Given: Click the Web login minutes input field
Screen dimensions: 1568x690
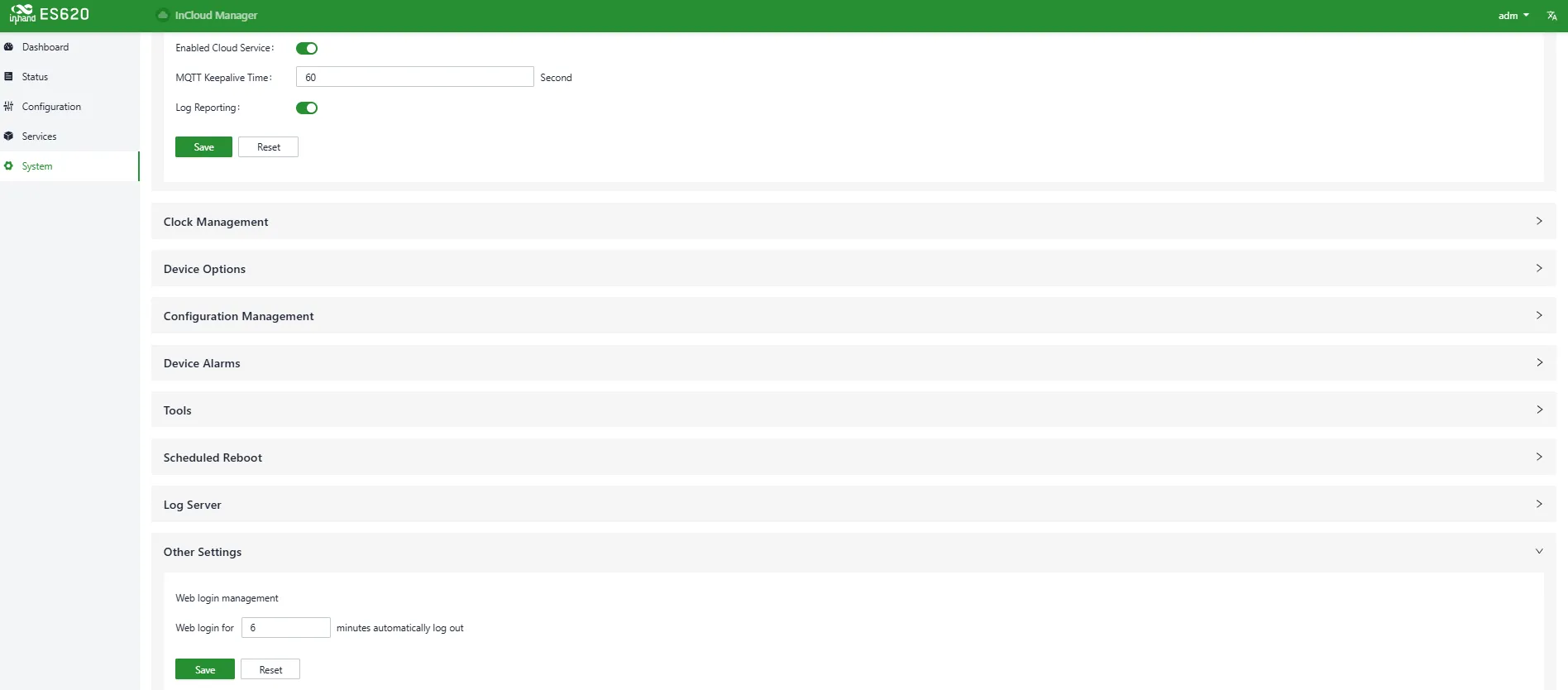Looking at the screenshot, I should pos(286,628).
